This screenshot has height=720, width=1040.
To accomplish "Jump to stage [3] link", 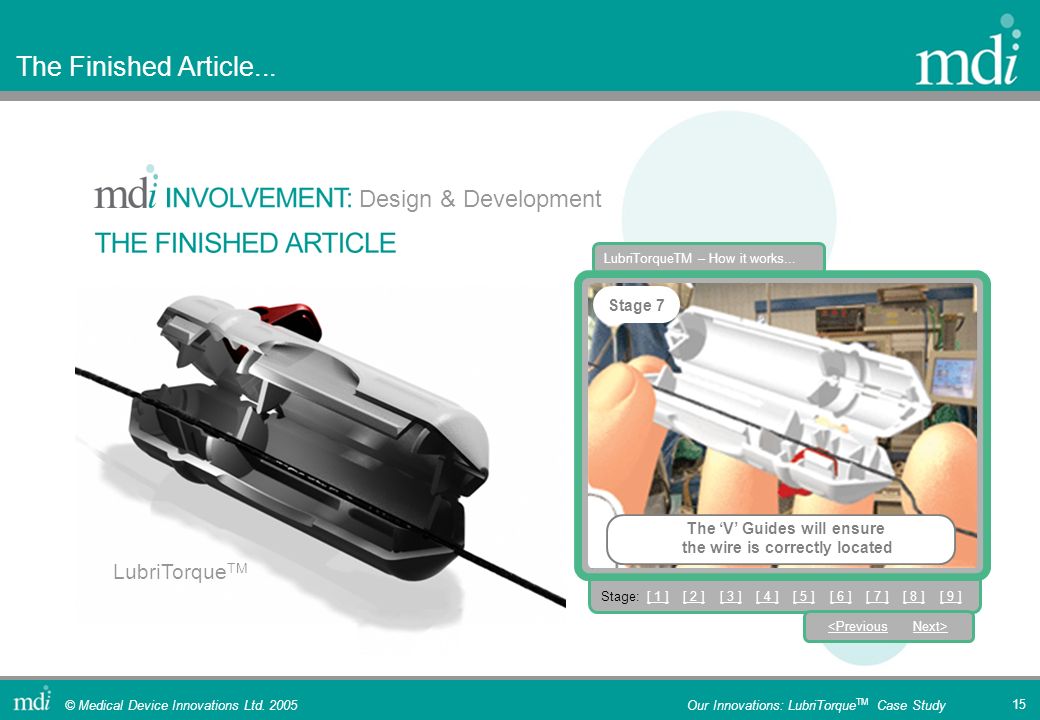I will [730, 596].
